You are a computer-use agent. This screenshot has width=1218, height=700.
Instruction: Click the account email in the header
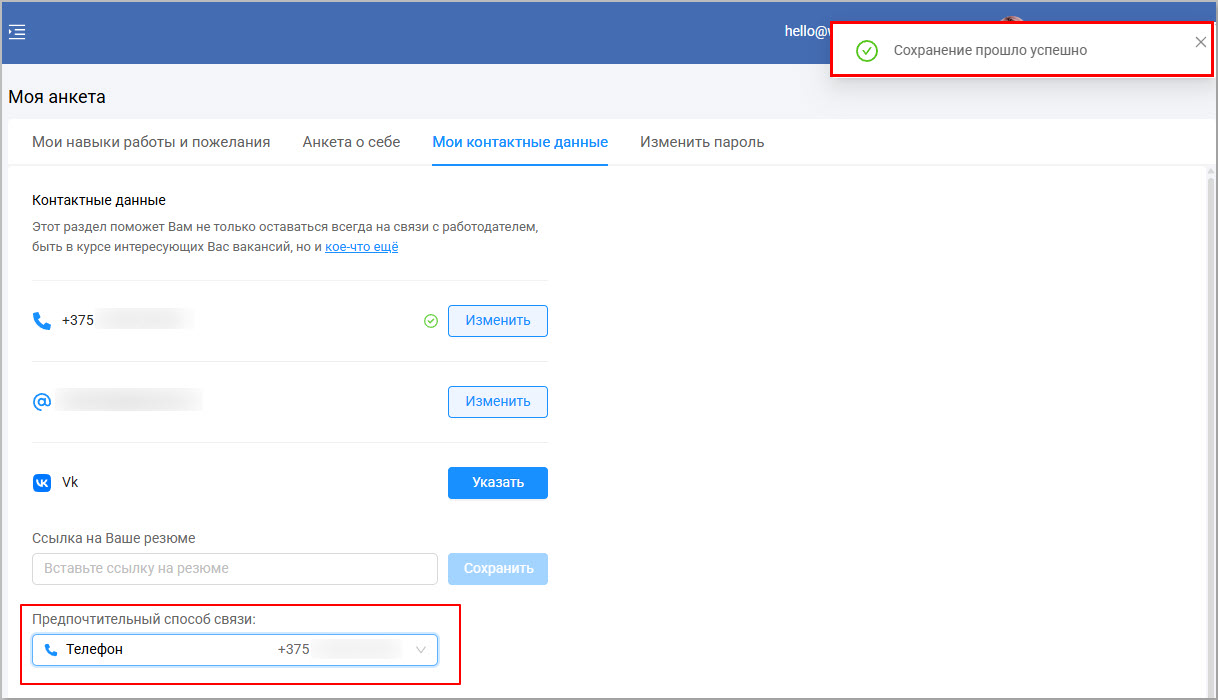[806, 31]
